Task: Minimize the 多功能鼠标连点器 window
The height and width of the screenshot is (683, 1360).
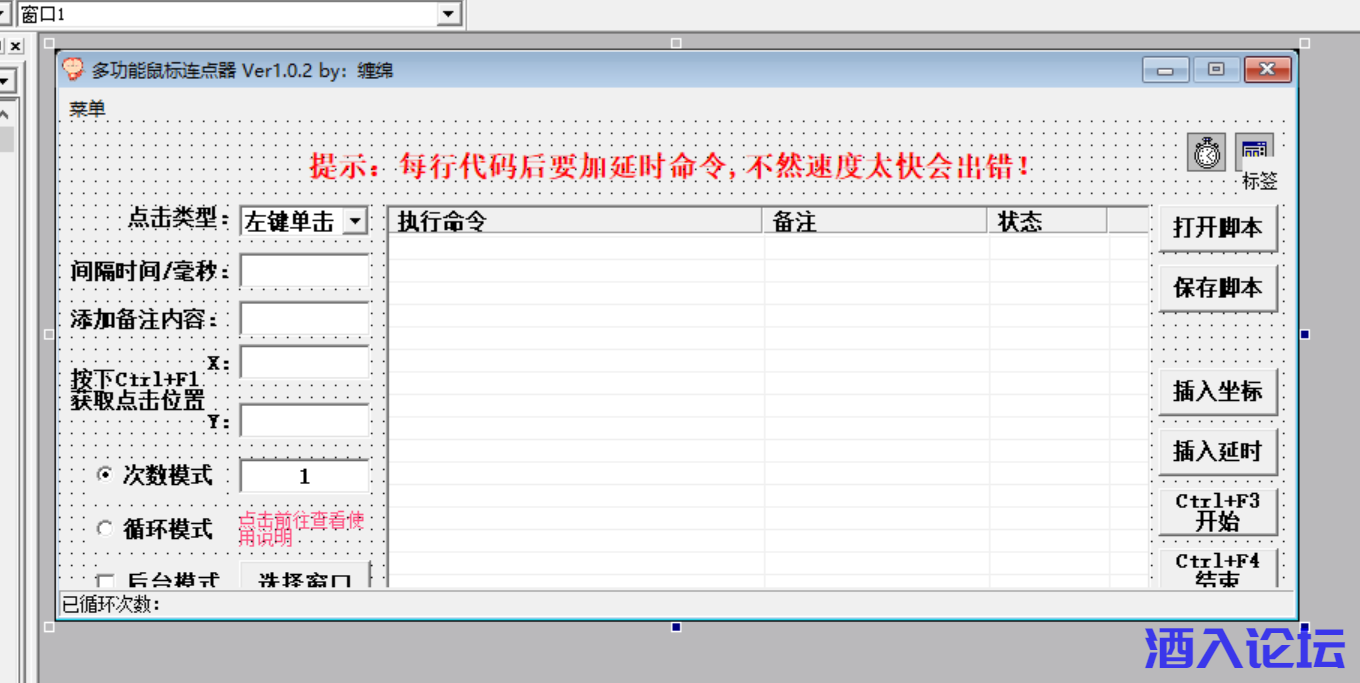Action: (x=1165, y=70)
